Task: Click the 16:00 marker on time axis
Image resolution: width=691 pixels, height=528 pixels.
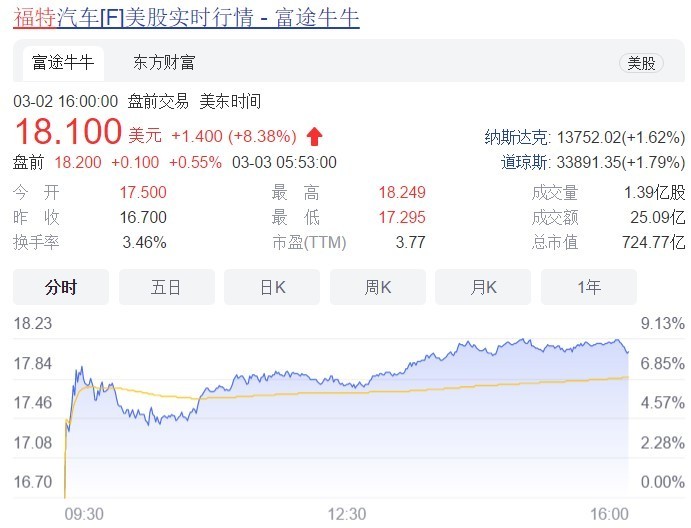Action: (609, 514)
